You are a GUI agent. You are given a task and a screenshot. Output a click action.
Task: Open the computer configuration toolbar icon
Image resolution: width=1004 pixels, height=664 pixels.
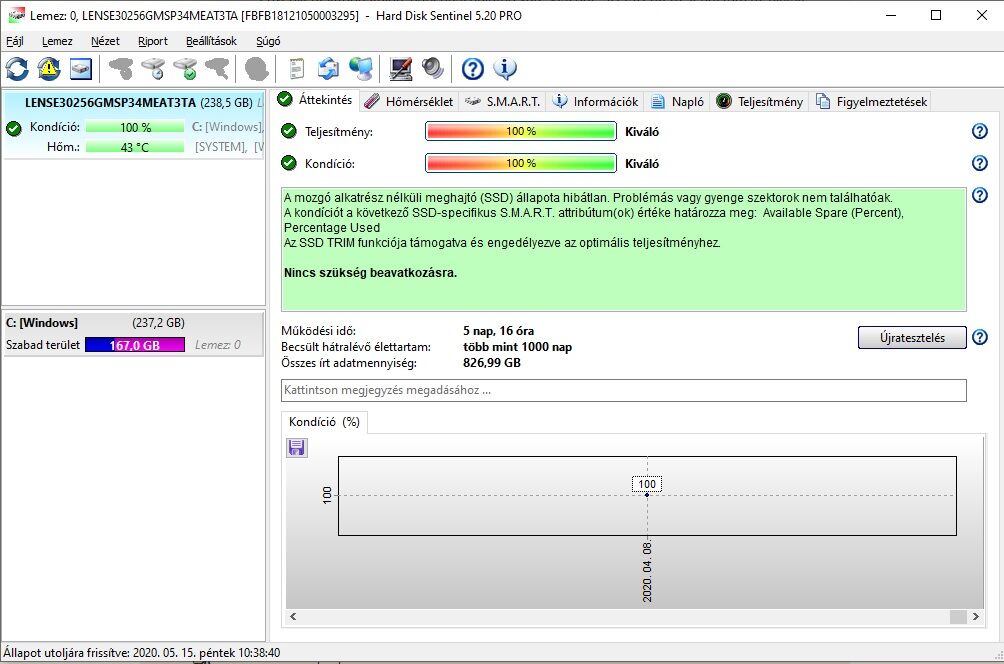401,69
